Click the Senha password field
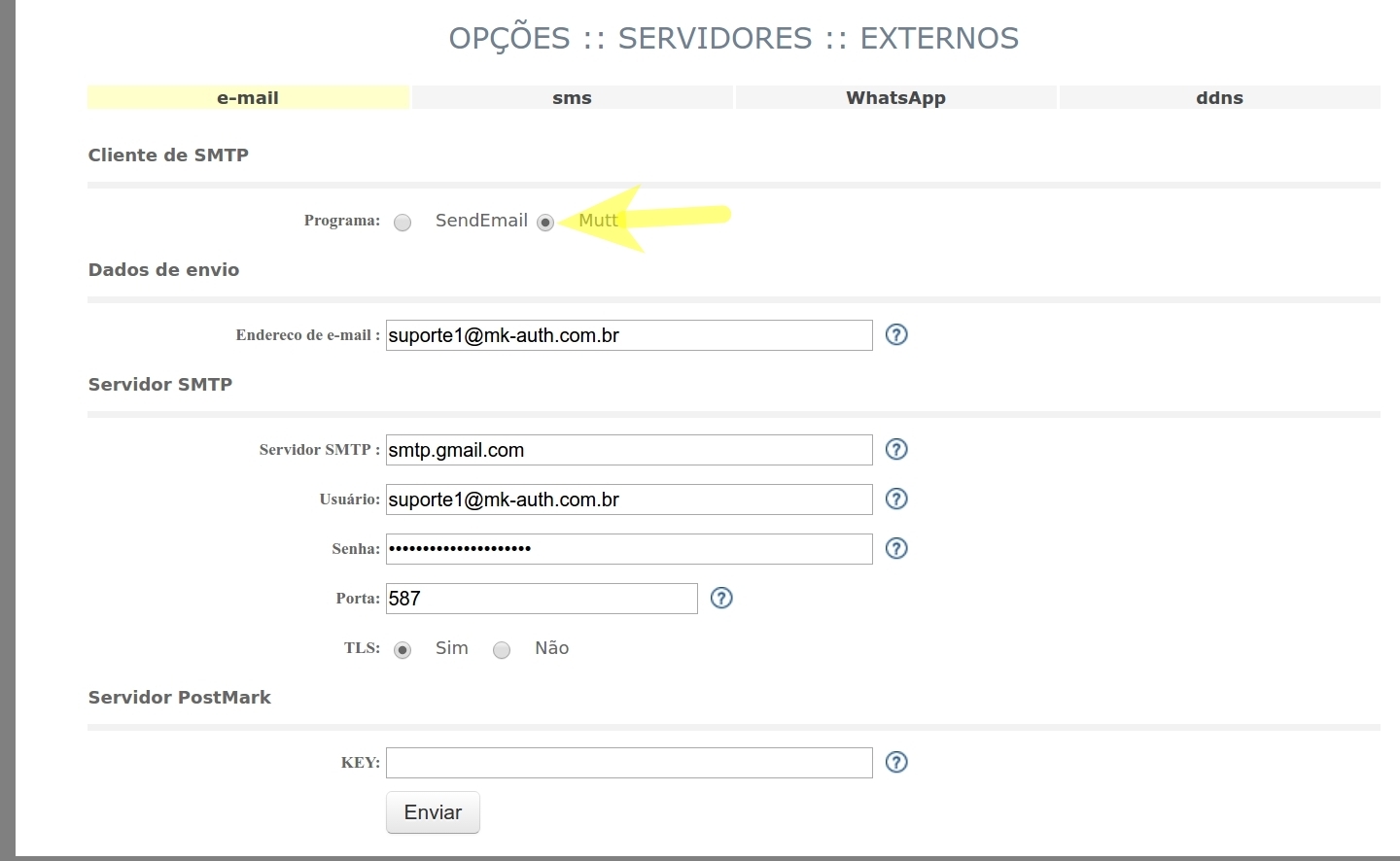This screenshot has height=861, width=1400. (x=628, y=549)
